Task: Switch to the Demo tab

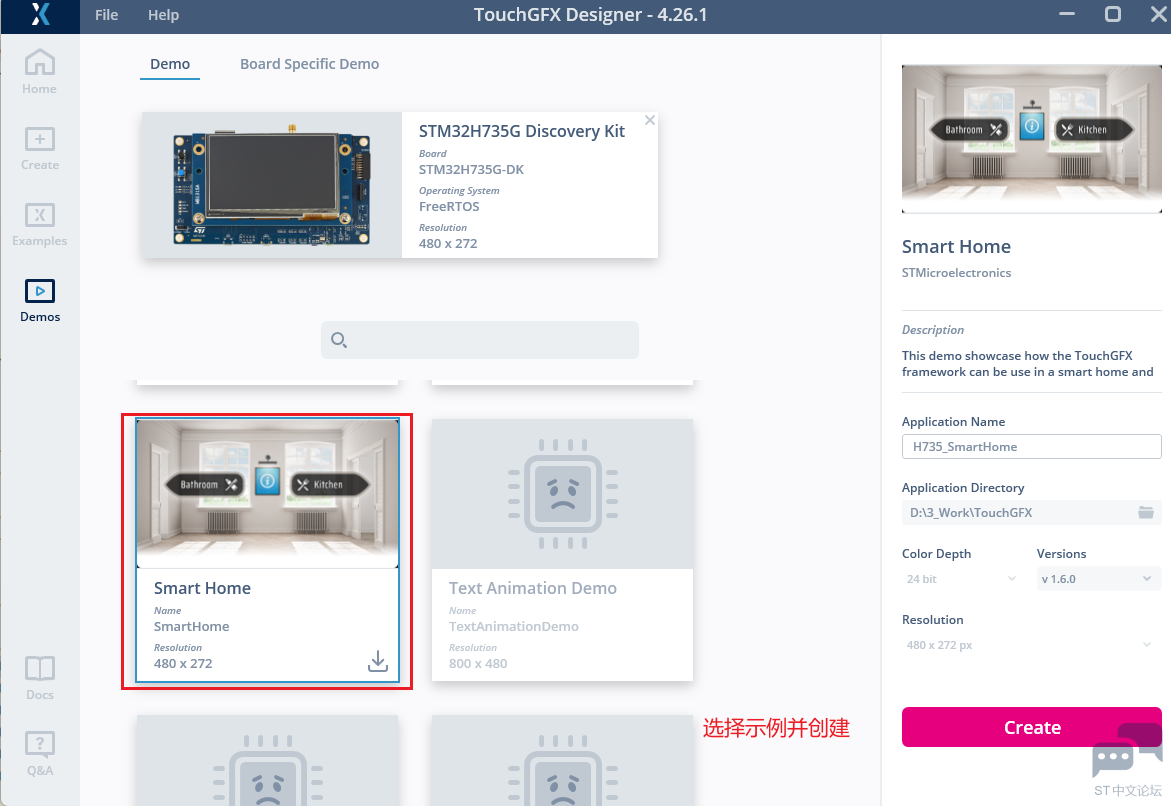Action: click(170, 64)
